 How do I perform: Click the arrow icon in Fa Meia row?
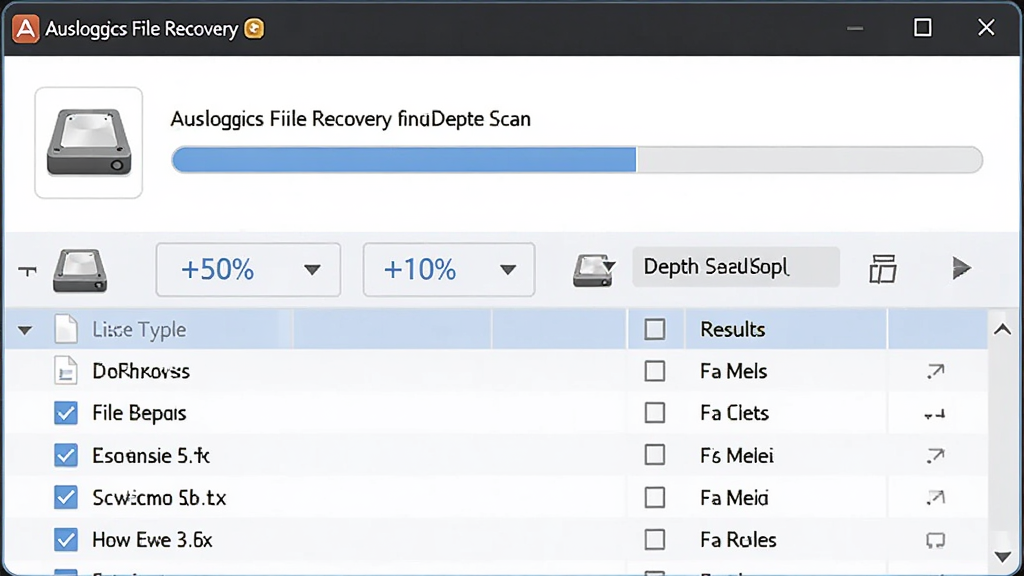[x=936, y=498]
